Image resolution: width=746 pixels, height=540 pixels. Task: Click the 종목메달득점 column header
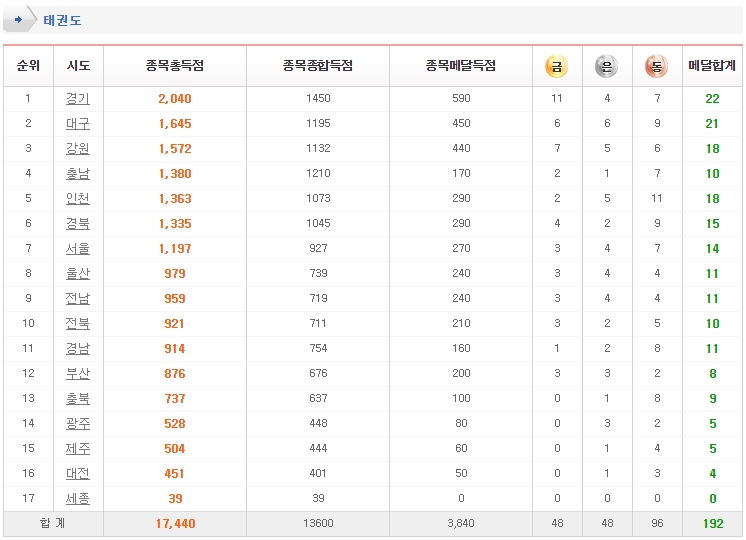461,65
